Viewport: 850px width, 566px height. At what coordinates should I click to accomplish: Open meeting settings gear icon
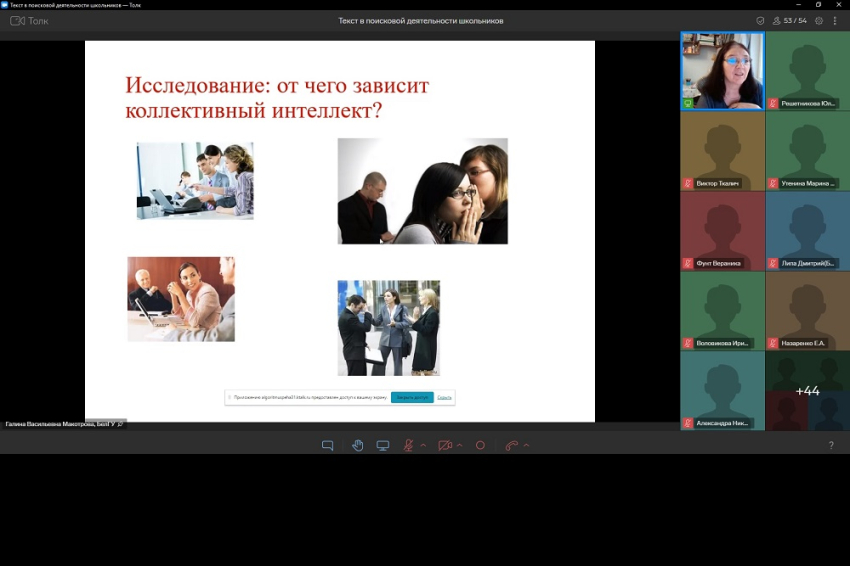point(819,21)
